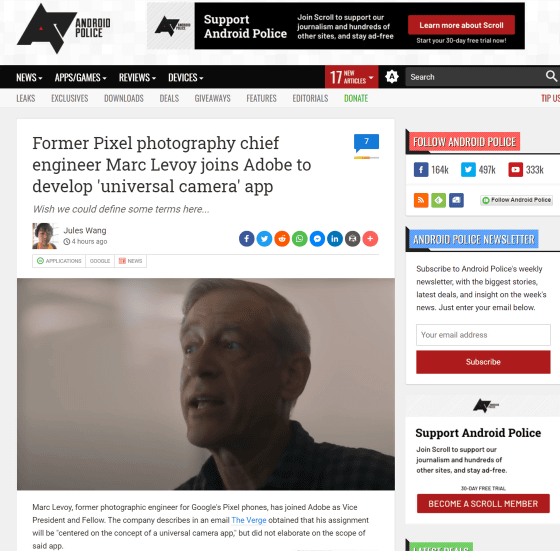Image resolution: width=560 pixels, height=551 pixels.
Task: Open the 17 New Articles dropdown
Action: 351,77
